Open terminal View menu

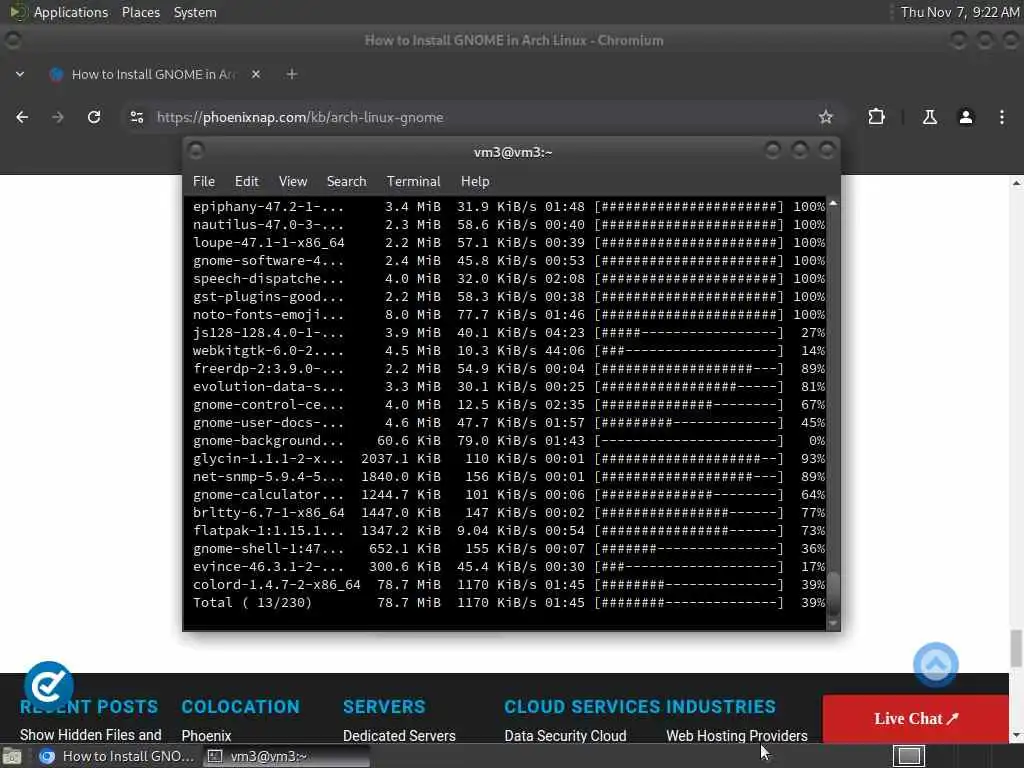[x=293, y=181]
